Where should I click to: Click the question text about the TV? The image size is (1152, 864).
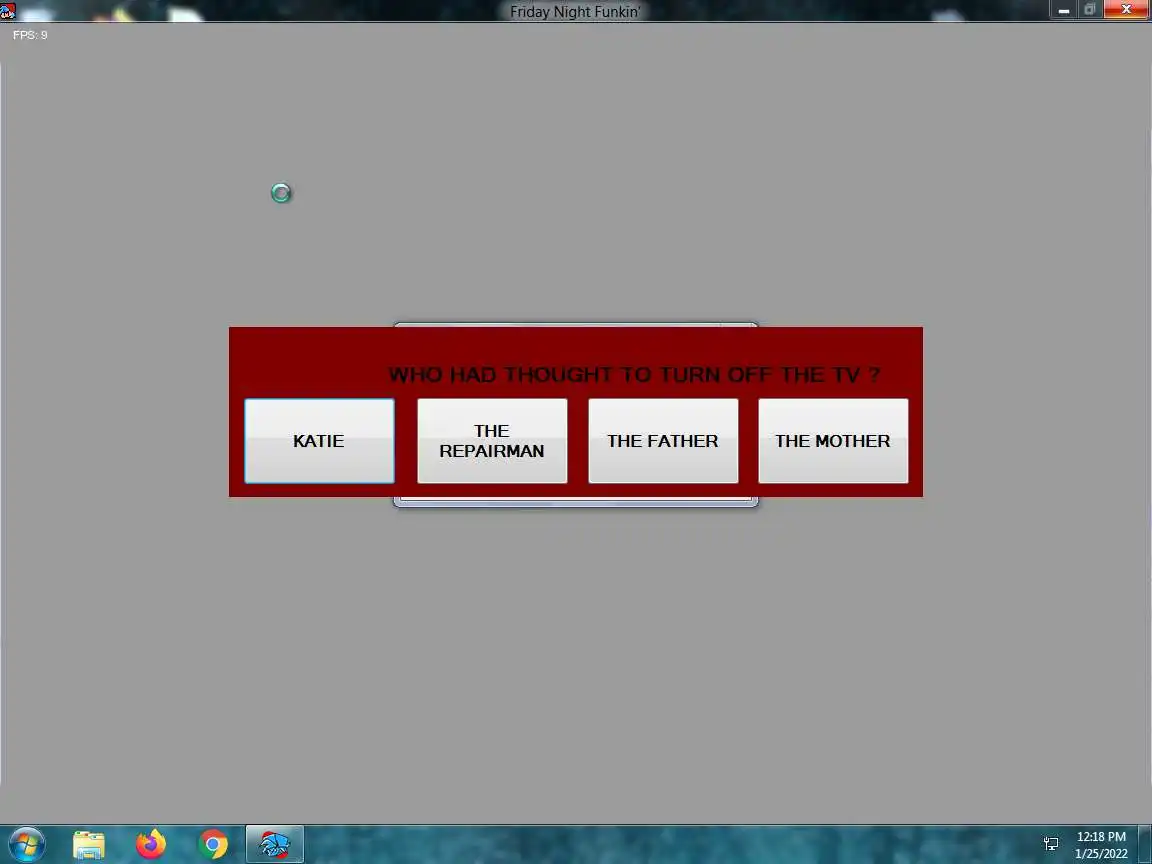coord(634,375)
